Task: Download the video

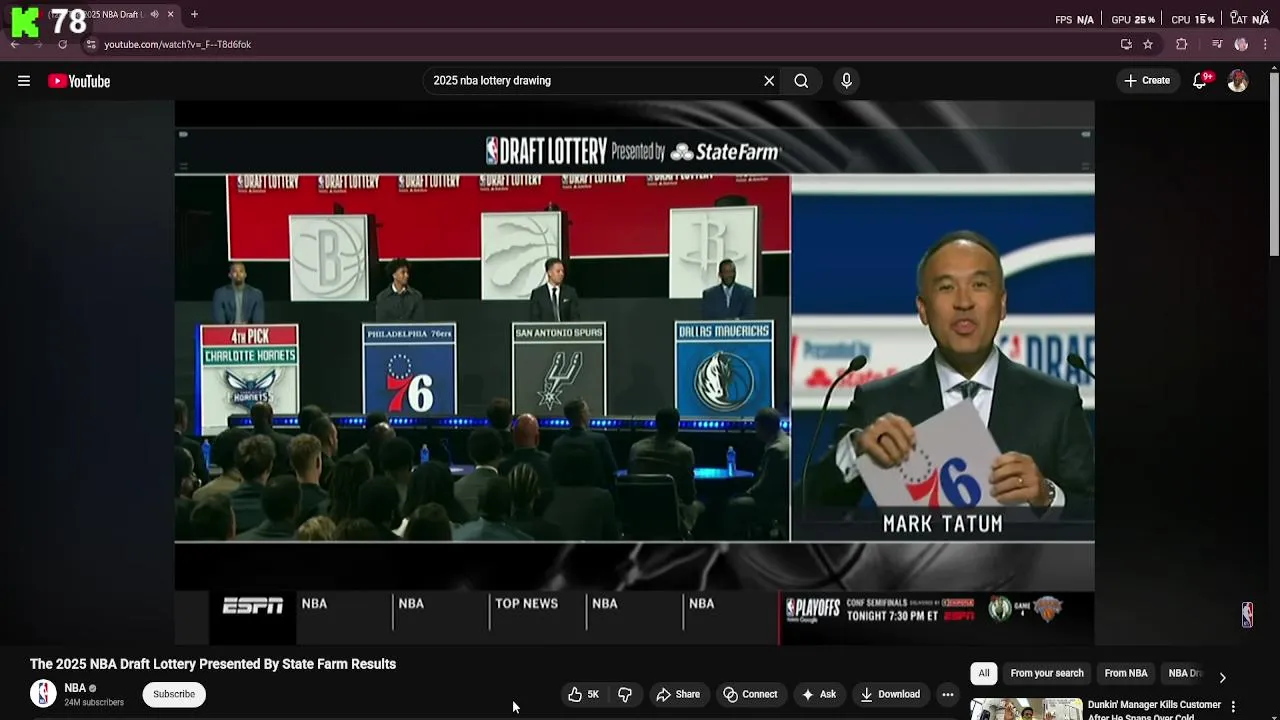Action: 890,694
